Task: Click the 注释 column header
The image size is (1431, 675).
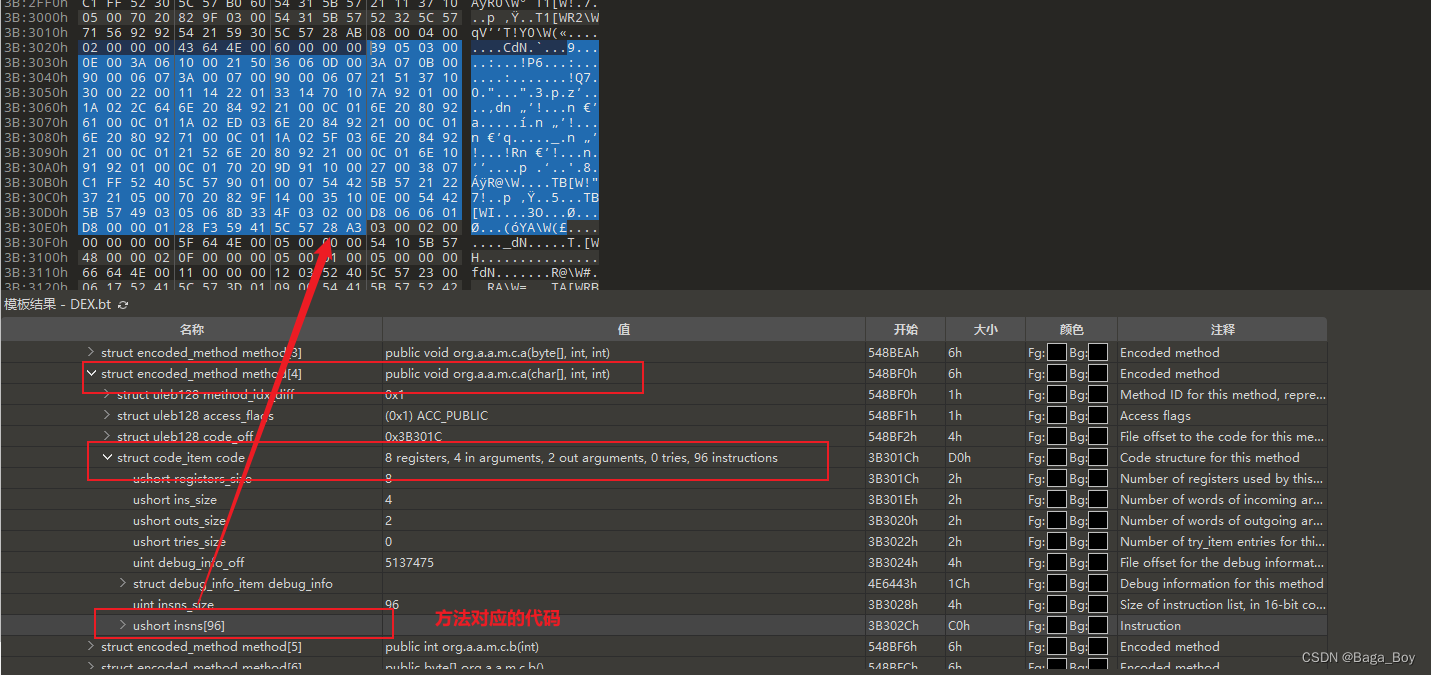Action: click(x=1221, y=329)
